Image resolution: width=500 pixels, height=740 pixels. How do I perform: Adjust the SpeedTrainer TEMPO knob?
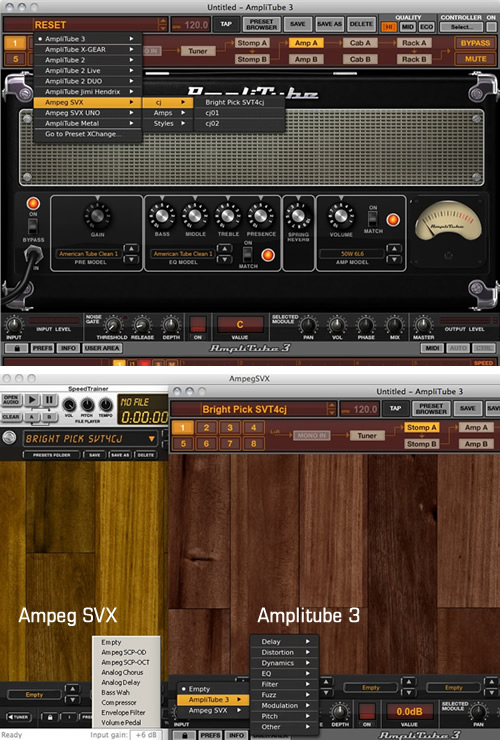(x=105, y=405)
